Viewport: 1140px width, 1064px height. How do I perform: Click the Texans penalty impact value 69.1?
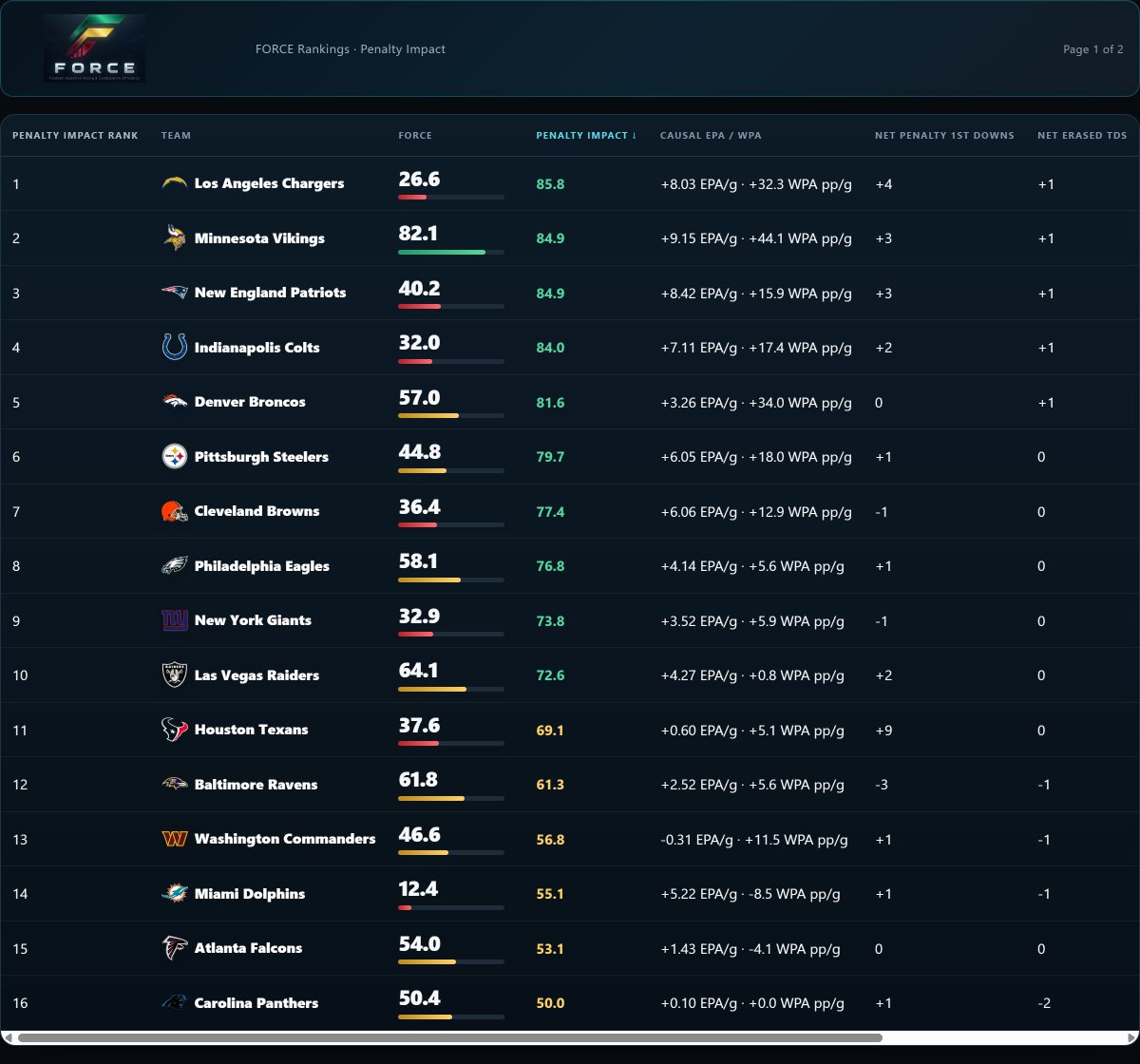pyautogui.click(x=550, y=731)
